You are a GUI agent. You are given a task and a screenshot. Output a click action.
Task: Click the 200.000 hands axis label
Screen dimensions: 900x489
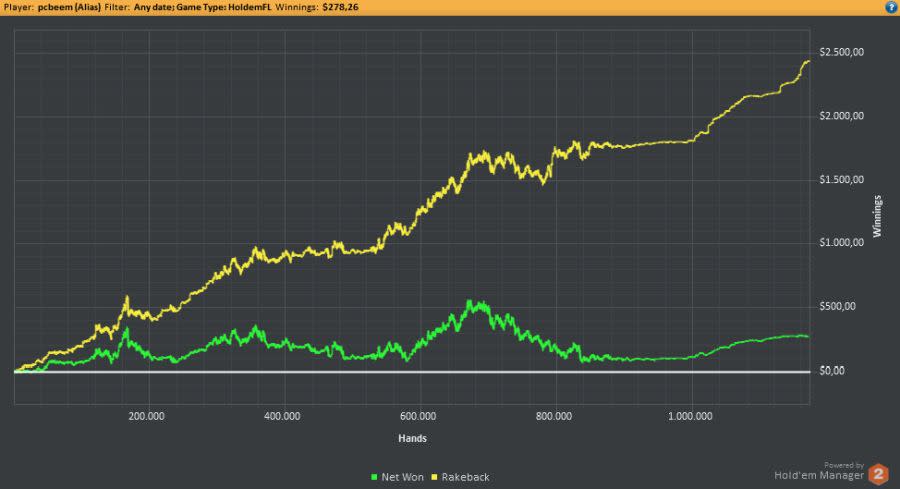pyautogui.click(x=146, y=416)
